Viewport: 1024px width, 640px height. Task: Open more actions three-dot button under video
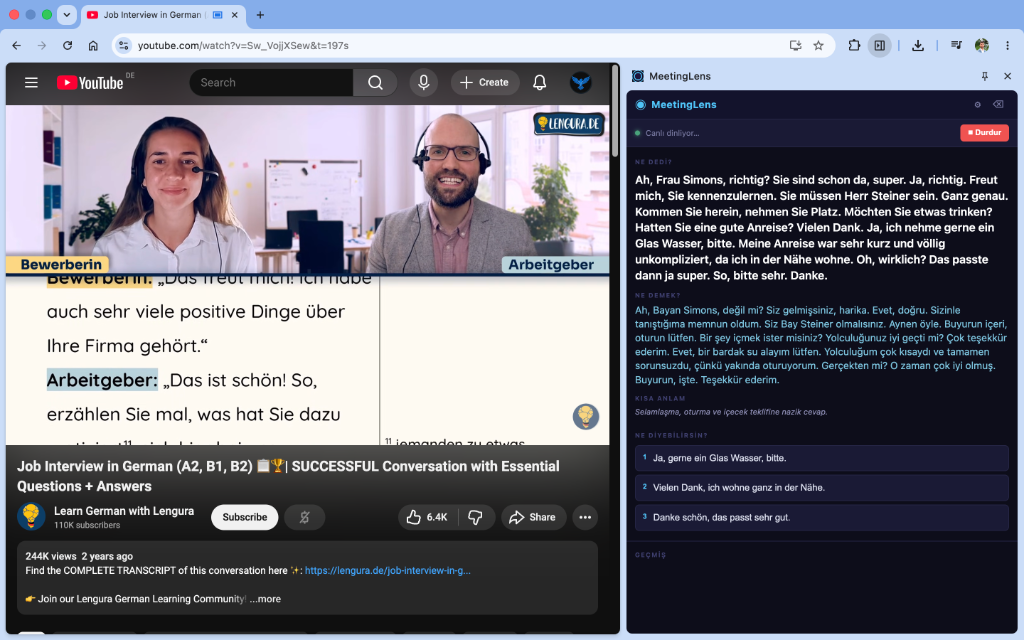coord(585,517)
